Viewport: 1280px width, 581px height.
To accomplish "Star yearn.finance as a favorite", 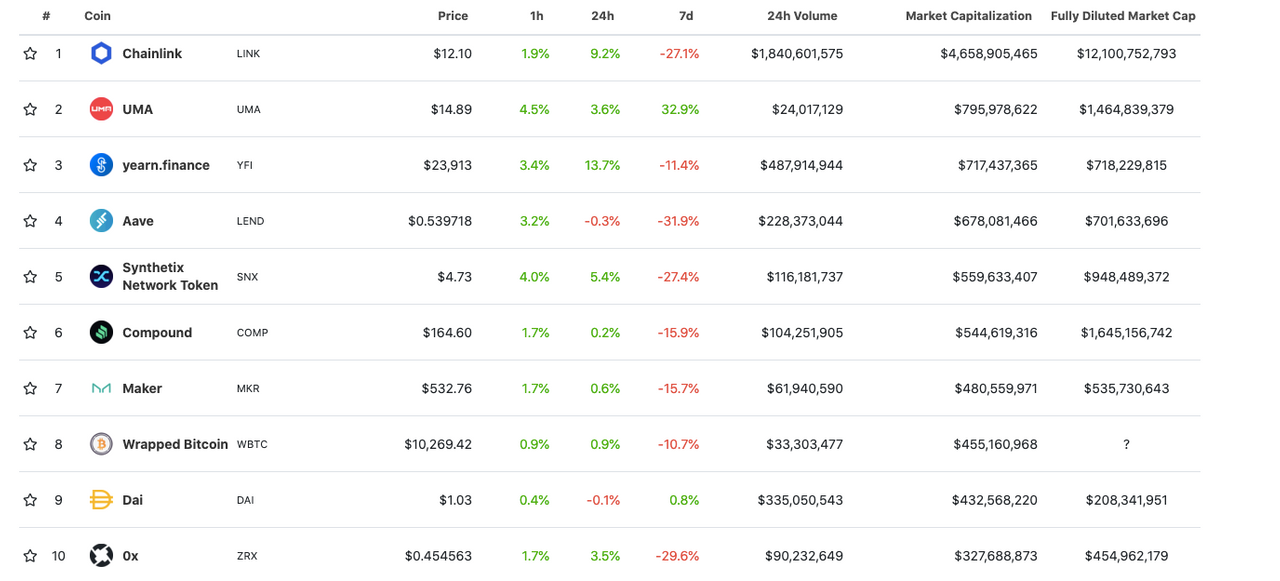I will (30, 165).
